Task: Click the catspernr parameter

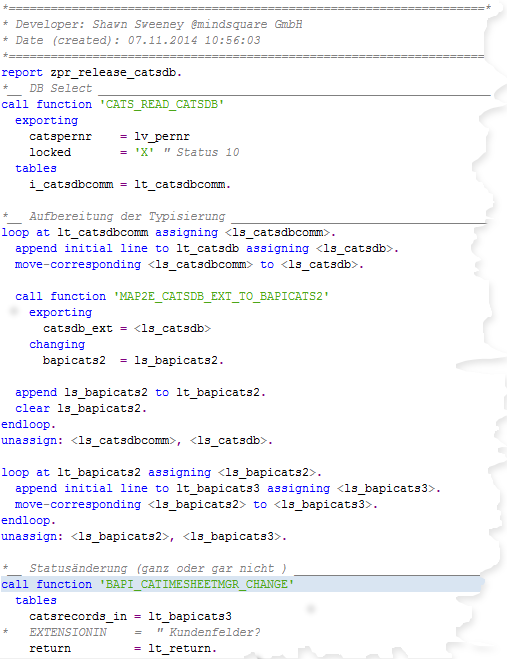Action: point(61,137)
